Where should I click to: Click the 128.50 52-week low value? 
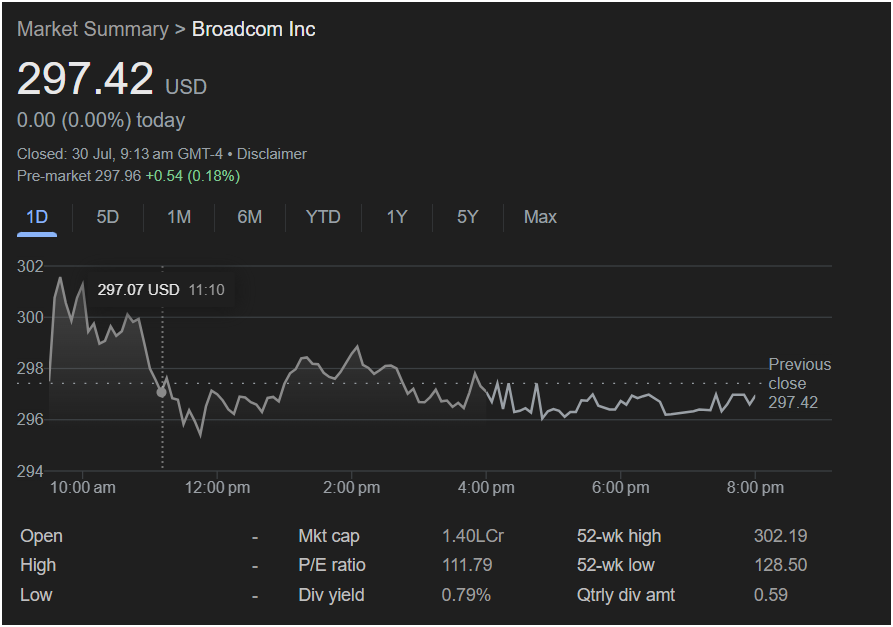pyautogui.click(x=780, y=565)
